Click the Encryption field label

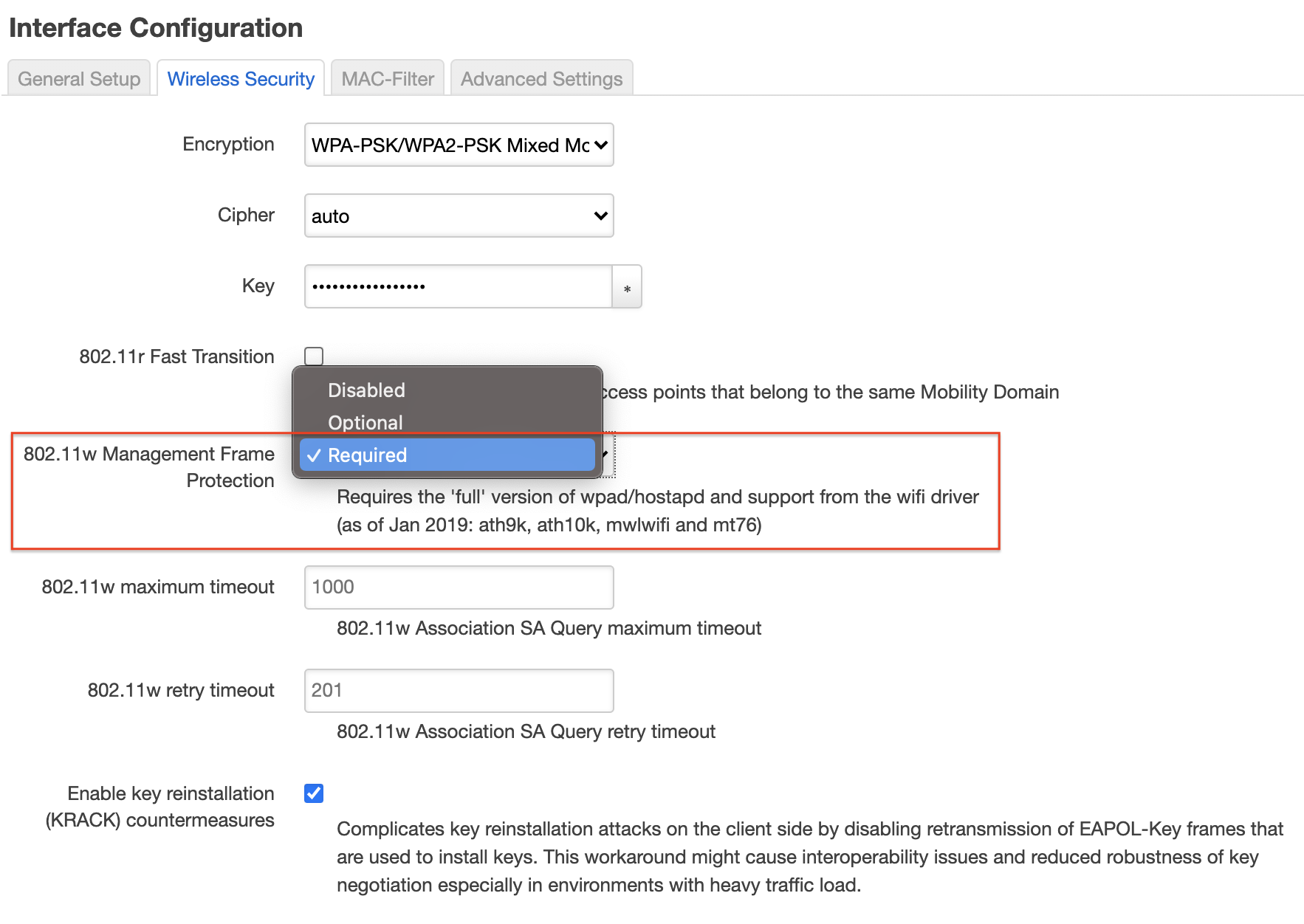tap(228, 145)
